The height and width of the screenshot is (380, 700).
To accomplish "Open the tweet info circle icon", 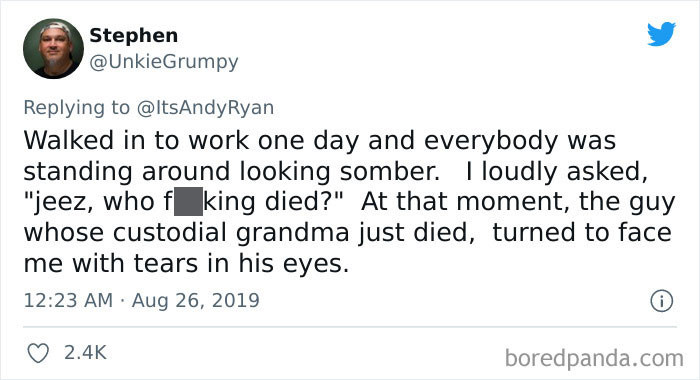I will coord(661,301).
